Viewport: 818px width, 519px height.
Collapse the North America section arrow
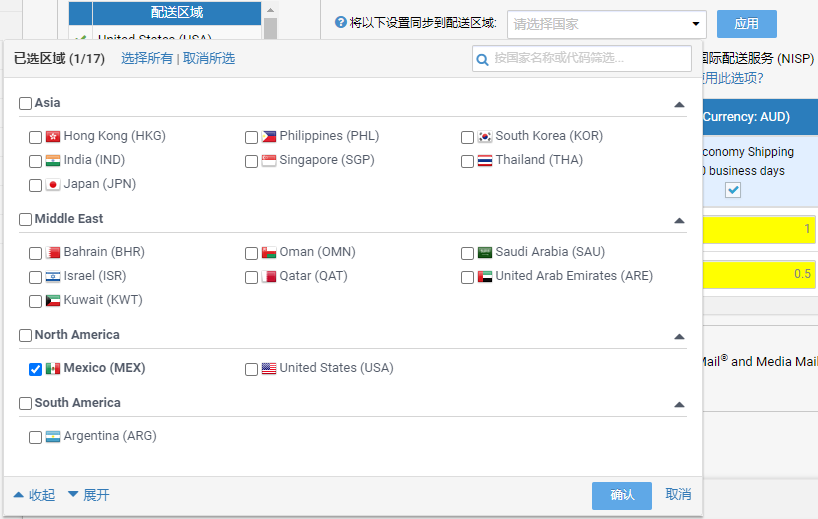(679, 337)
